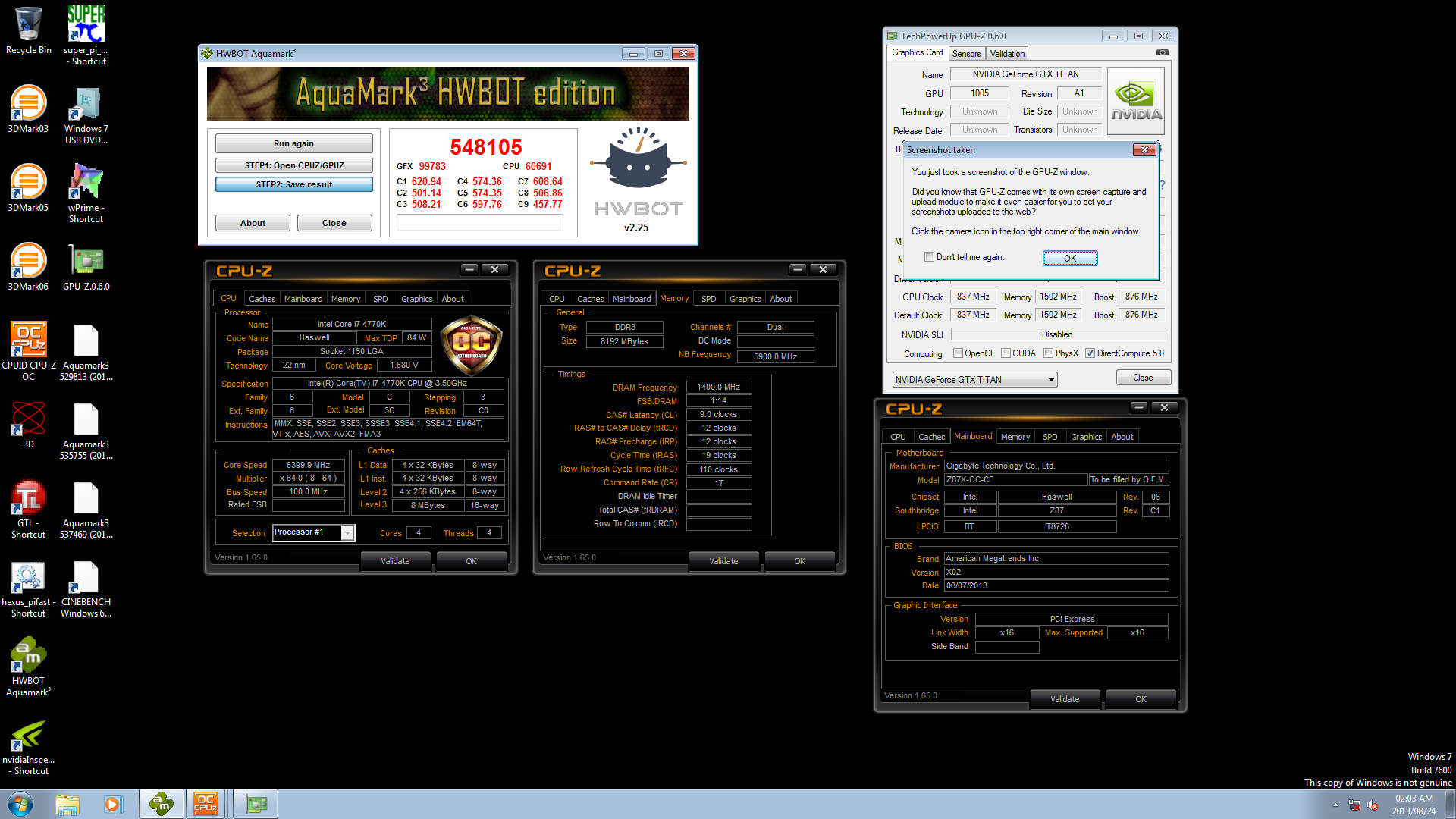Open File Explorer from taskbar
This screenshot has height=819, width=1456.
[67, 804]
